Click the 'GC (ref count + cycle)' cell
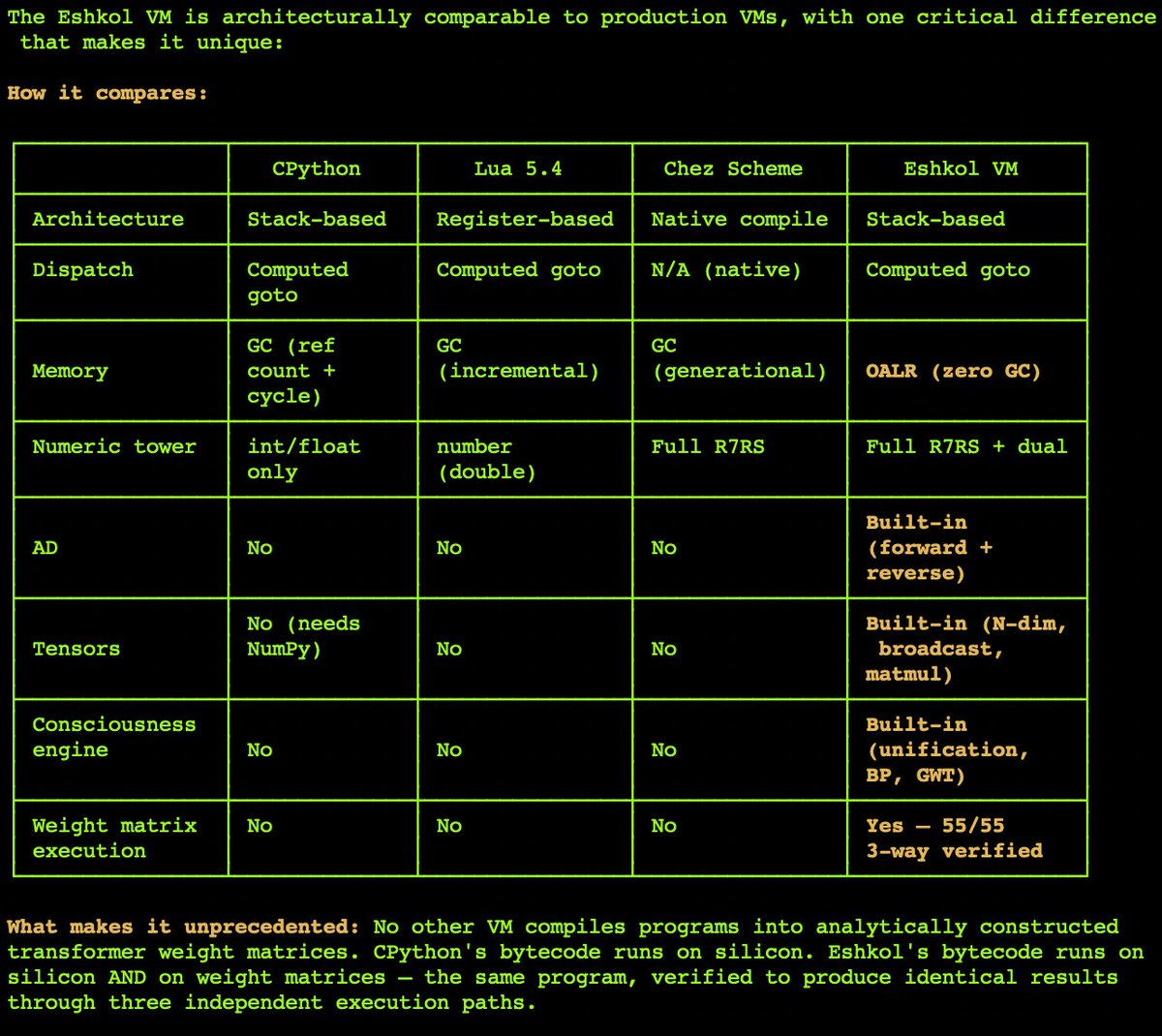The height and width of the screenshot is (1036, 1162). 290,371
